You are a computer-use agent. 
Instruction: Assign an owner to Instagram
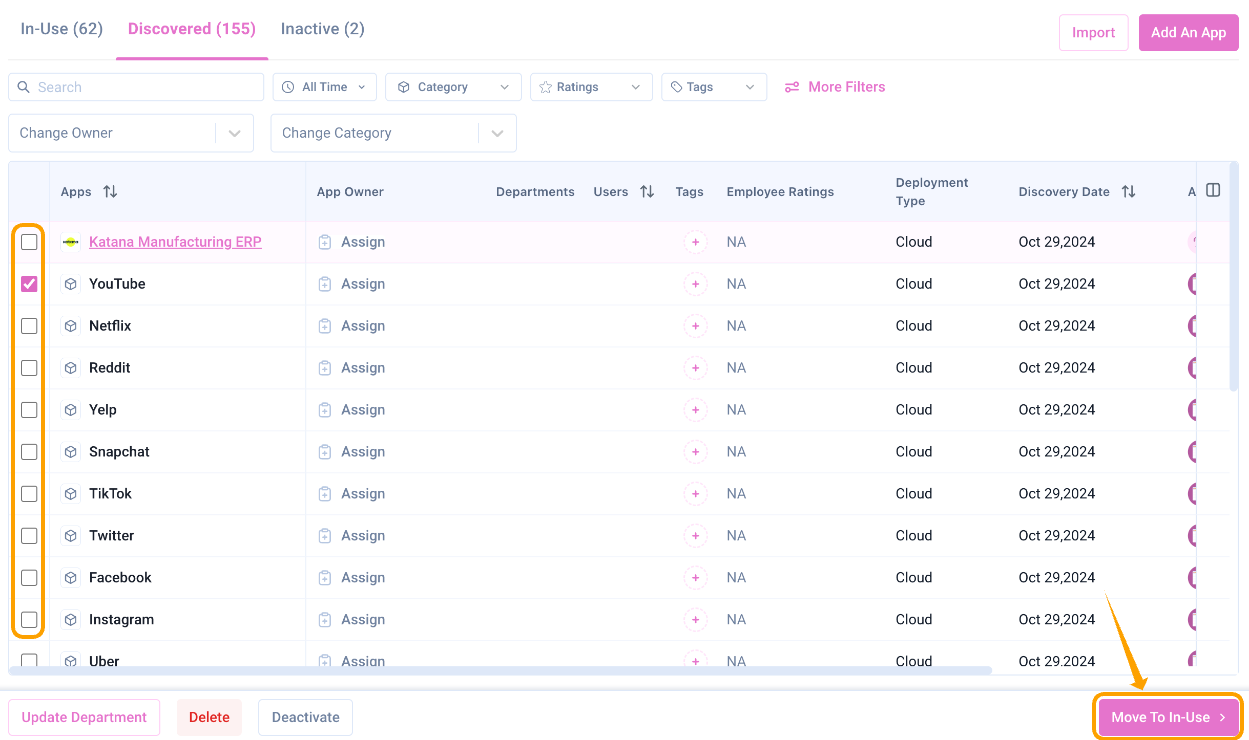[x=351, y=620]
